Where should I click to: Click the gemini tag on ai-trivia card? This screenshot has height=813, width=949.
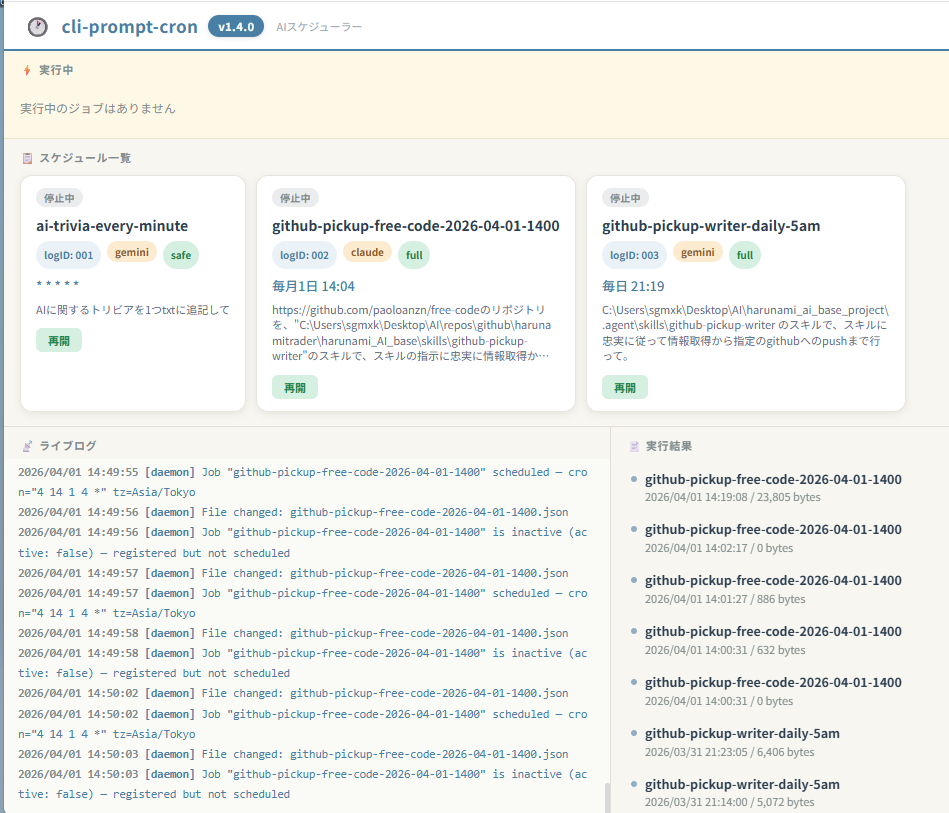click(x=132, y=252)
